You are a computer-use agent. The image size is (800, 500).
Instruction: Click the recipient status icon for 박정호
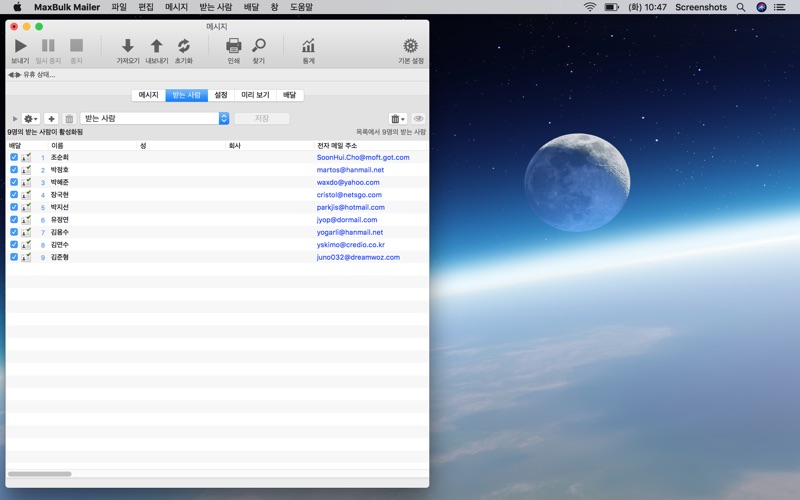[26, 169]
